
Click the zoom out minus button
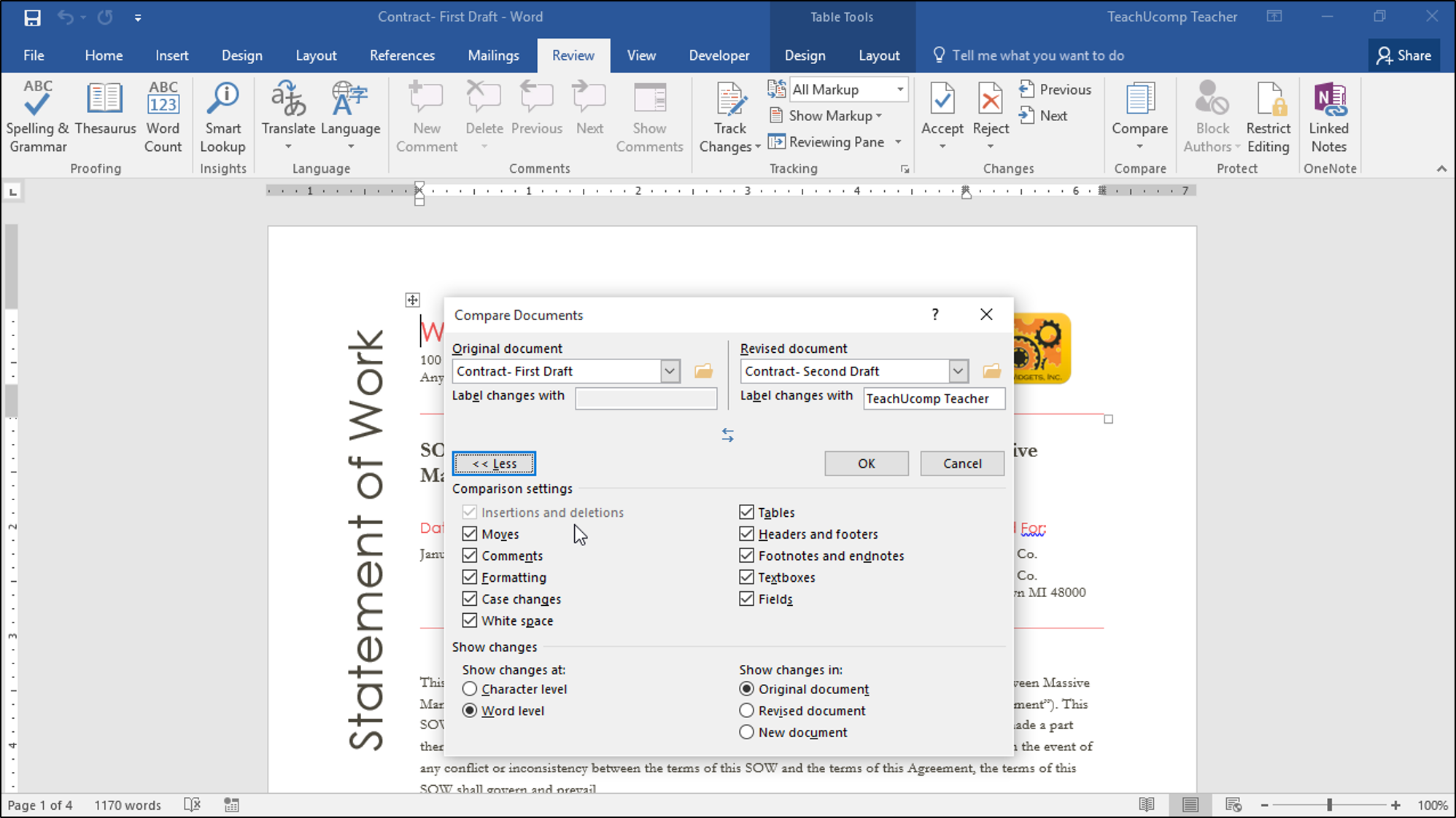coord(1265,805)
